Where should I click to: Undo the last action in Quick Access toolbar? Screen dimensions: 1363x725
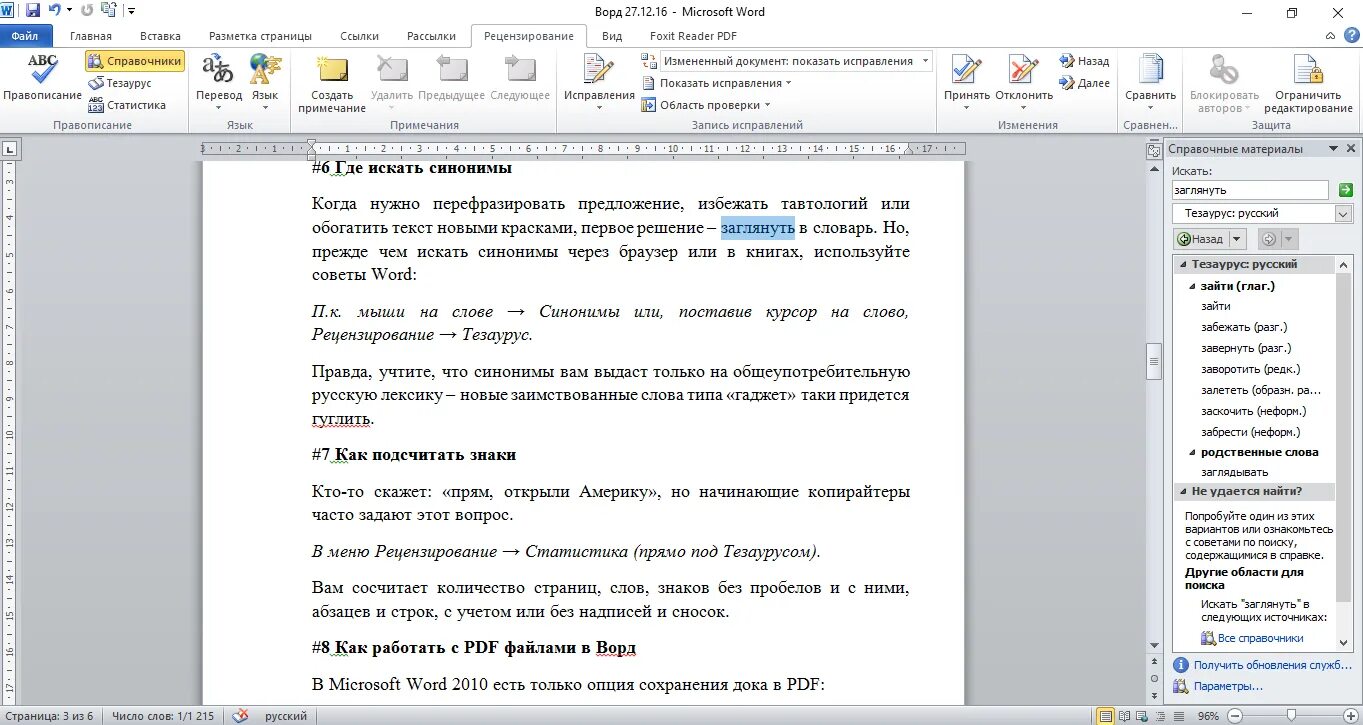[54, 11]
